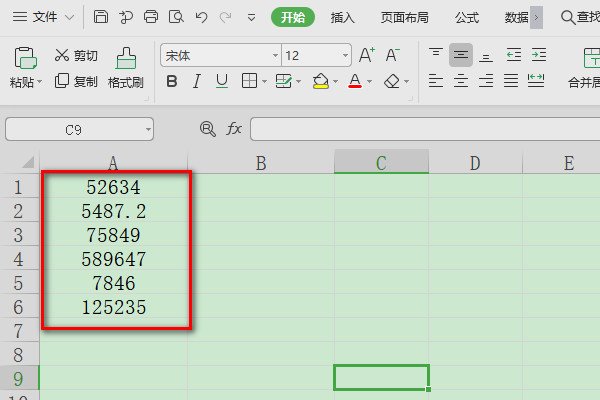Click the Bottom Align icon

(x=486, y=56)
